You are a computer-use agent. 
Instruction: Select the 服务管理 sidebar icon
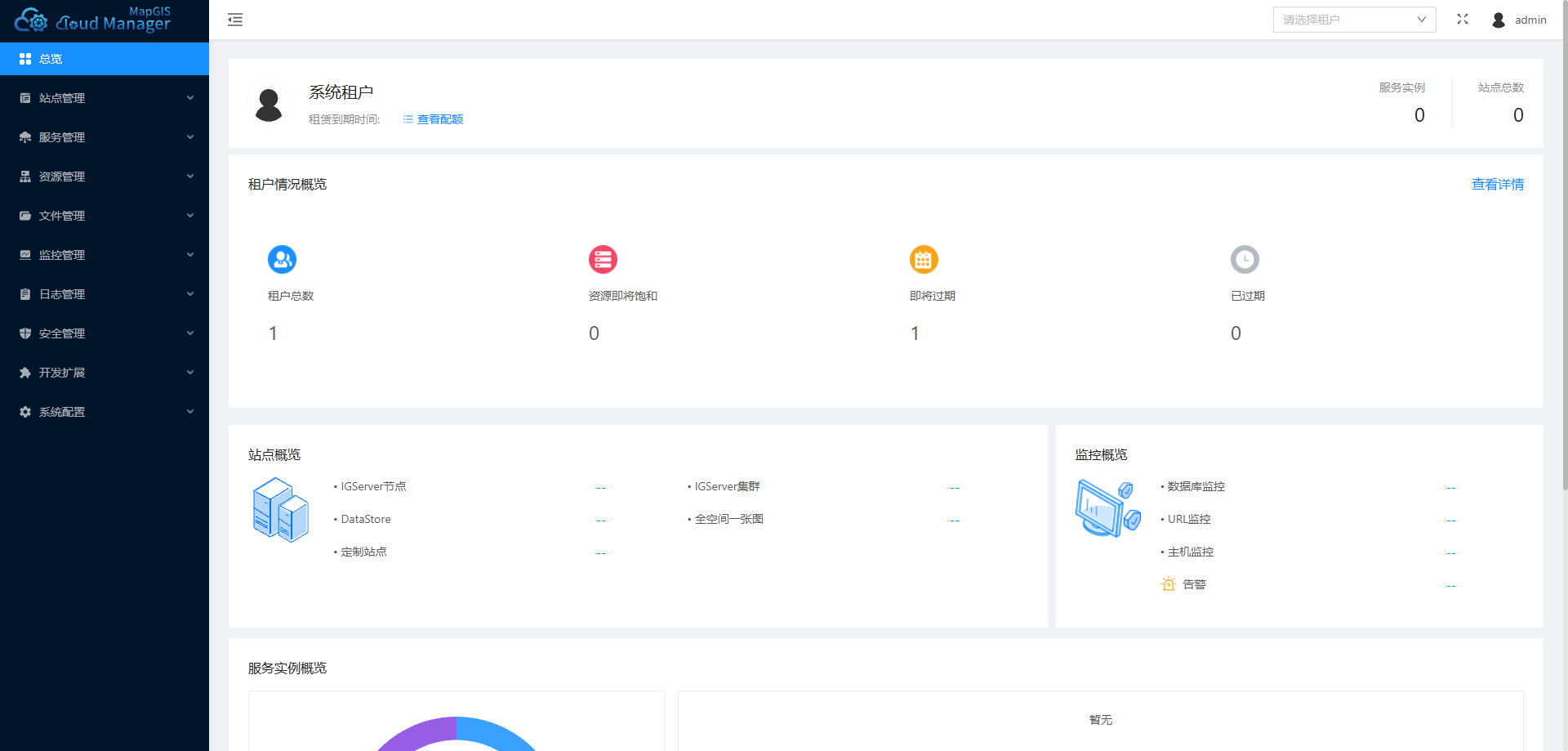click(24, 136)
